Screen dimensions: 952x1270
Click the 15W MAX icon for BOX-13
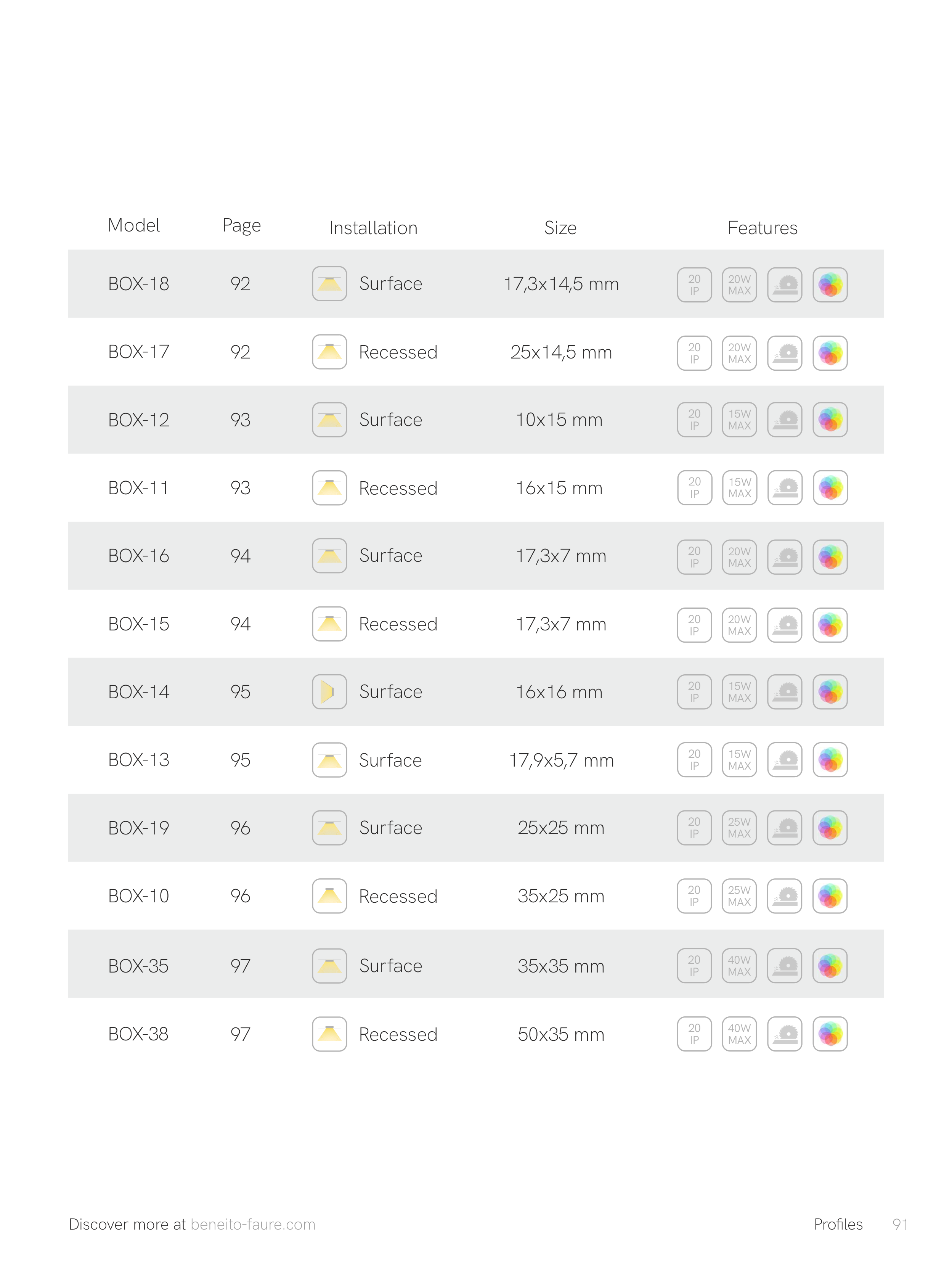coord(739,760)
